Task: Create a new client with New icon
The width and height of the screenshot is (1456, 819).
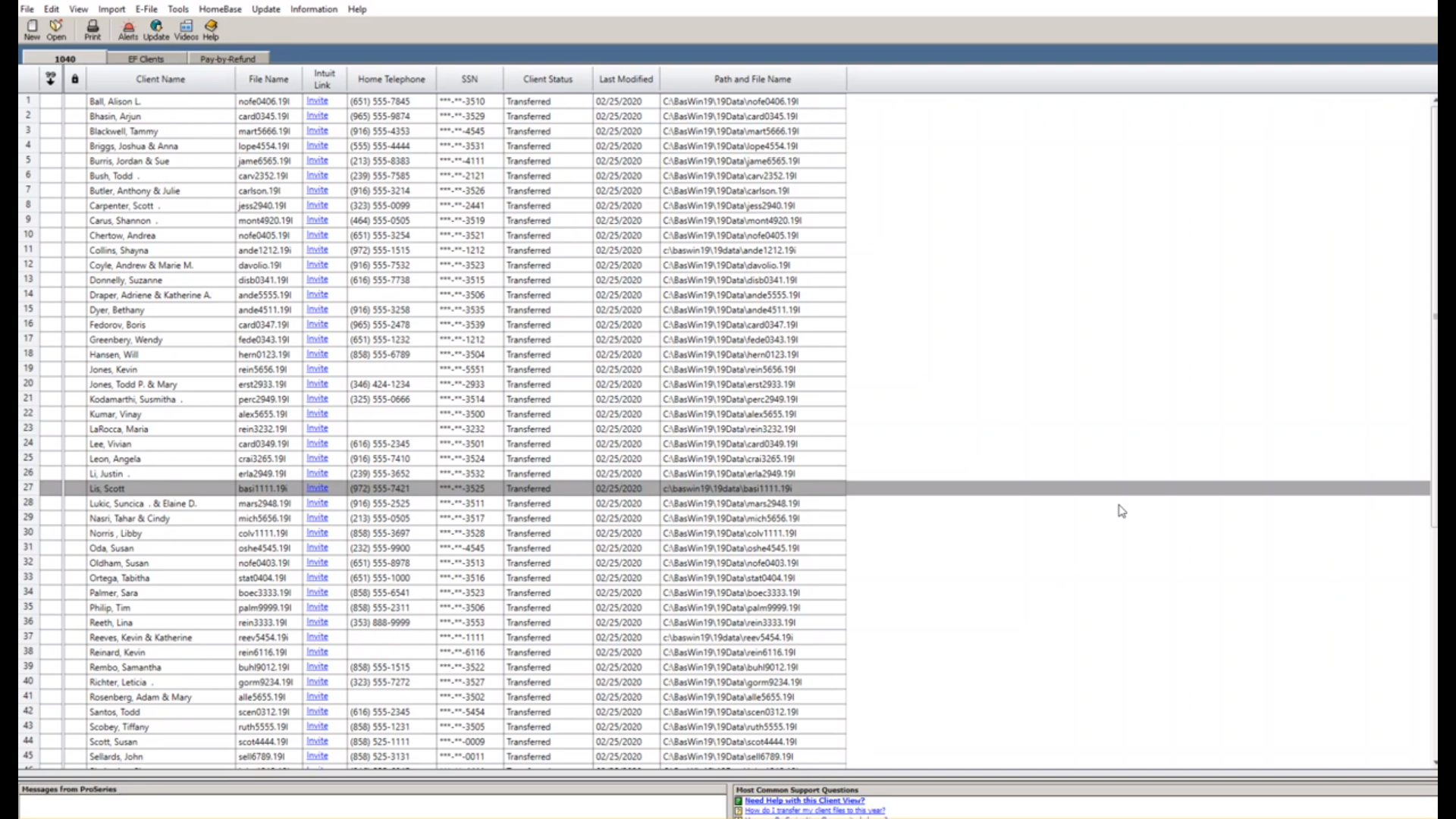Action: [x=32, y=29]
